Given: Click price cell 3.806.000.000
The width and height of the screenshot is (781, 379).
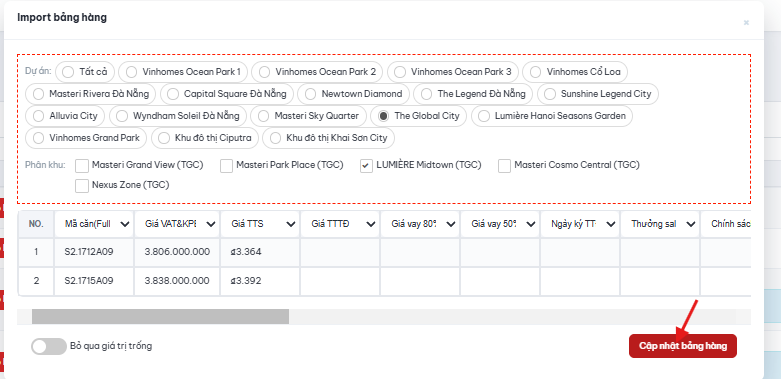Looking at the screenshot, I should pos(177,252).
